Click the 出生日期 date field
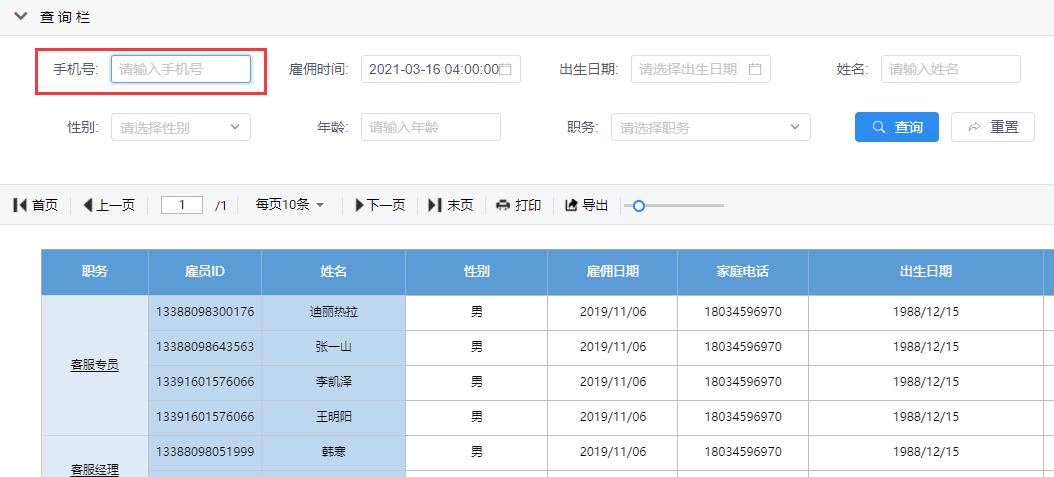1054x477 pixels. click(700, 69)
